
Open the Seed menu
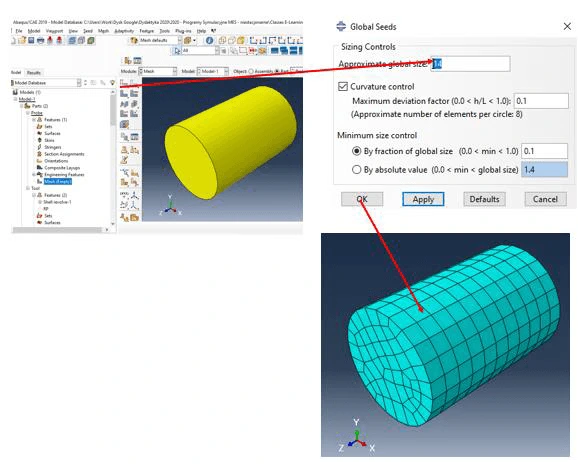(88, 31)
